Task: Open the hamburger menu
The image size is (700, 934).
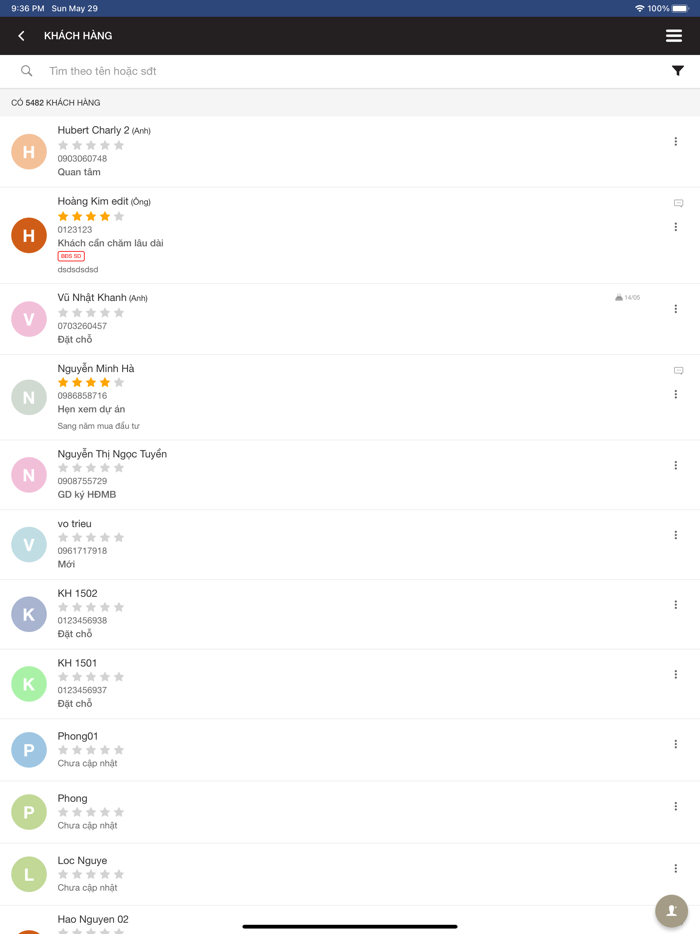Action: click(x=674, y=36)
